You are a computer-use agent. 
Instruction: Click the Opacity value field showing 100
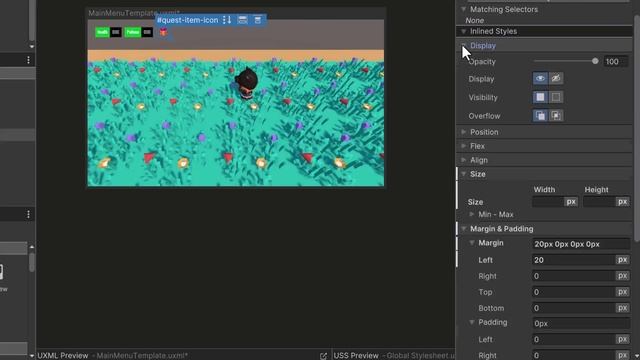[x=616, y=62]
